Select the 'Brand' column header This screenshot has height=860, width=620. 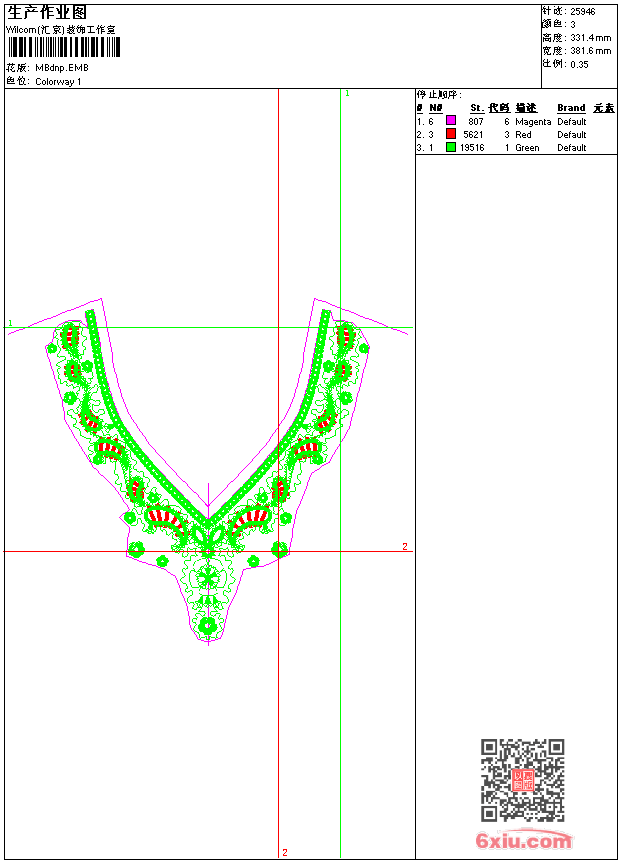click(571, 108)
